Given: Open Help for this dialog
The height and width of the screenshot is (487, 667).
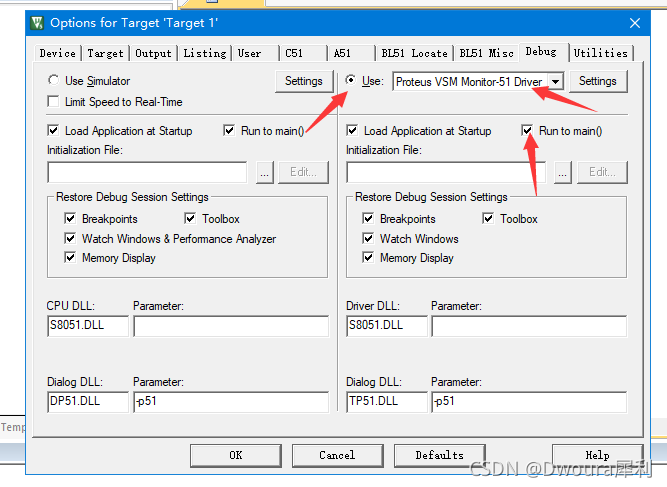Looking at the screenshot, I should [x=598, y=456].
